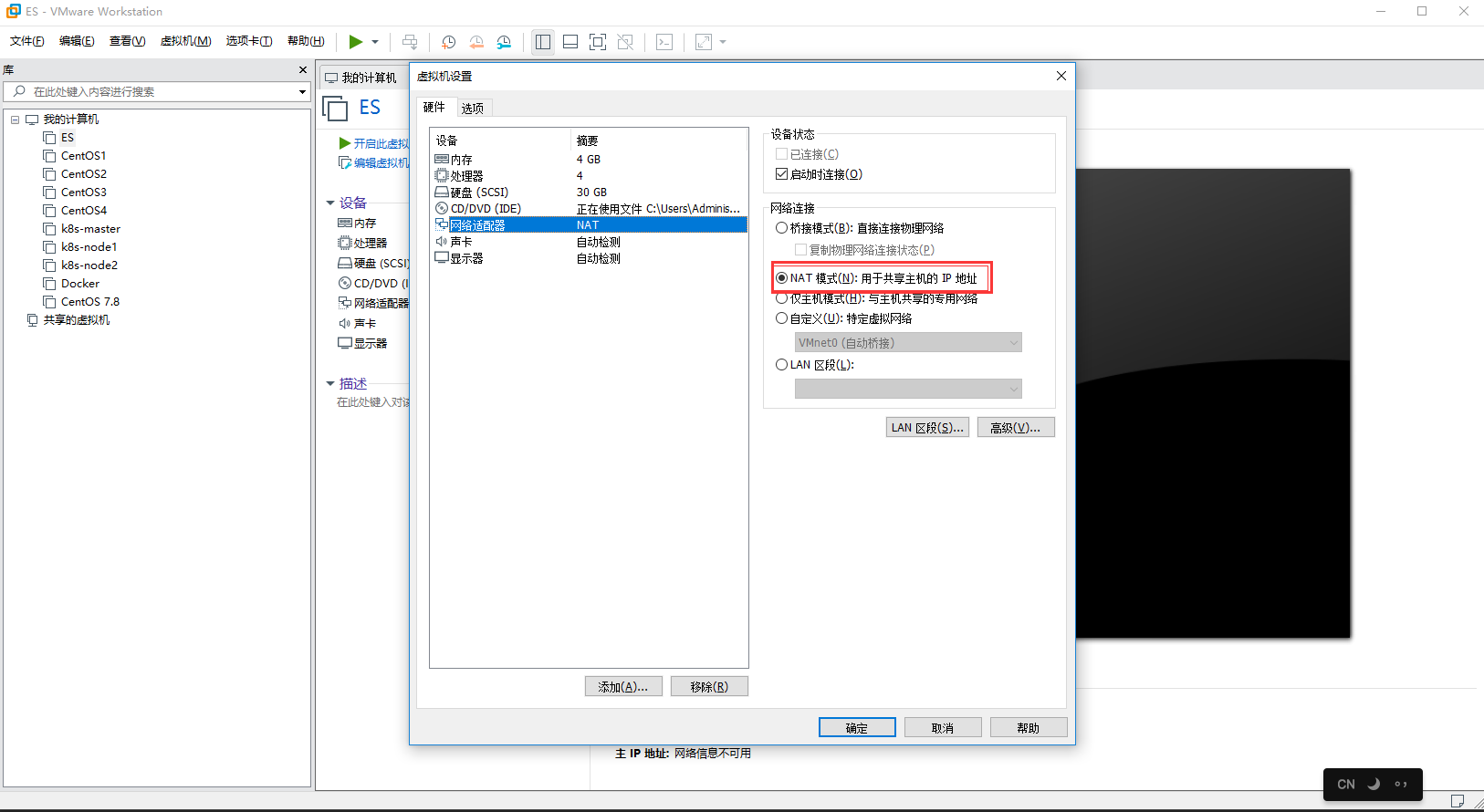Click the 高级 button
Screen dimensions: 1484x812
[x=1015, y=428]
